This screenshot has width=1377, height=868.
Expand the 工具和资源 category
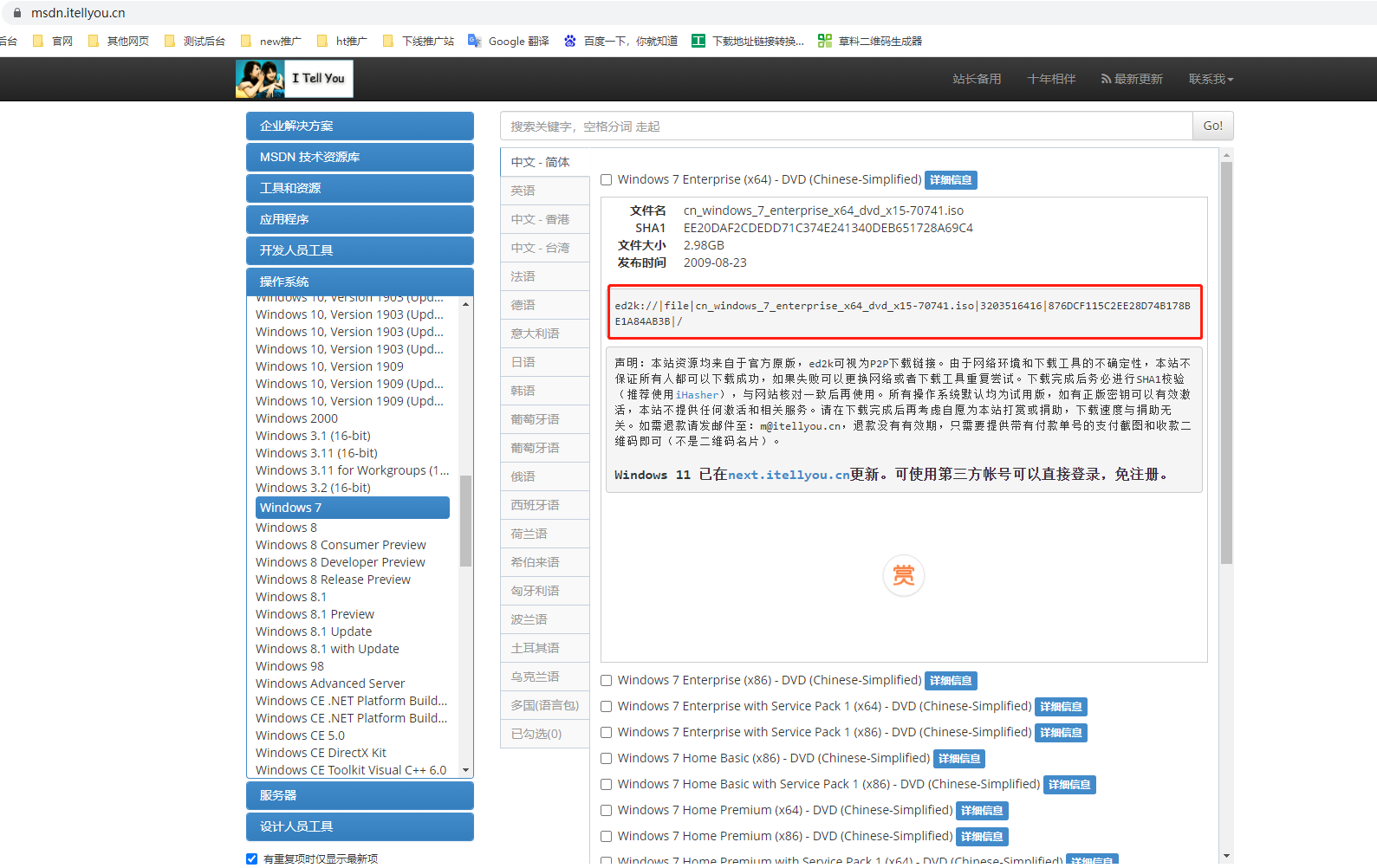pos(360,188)
